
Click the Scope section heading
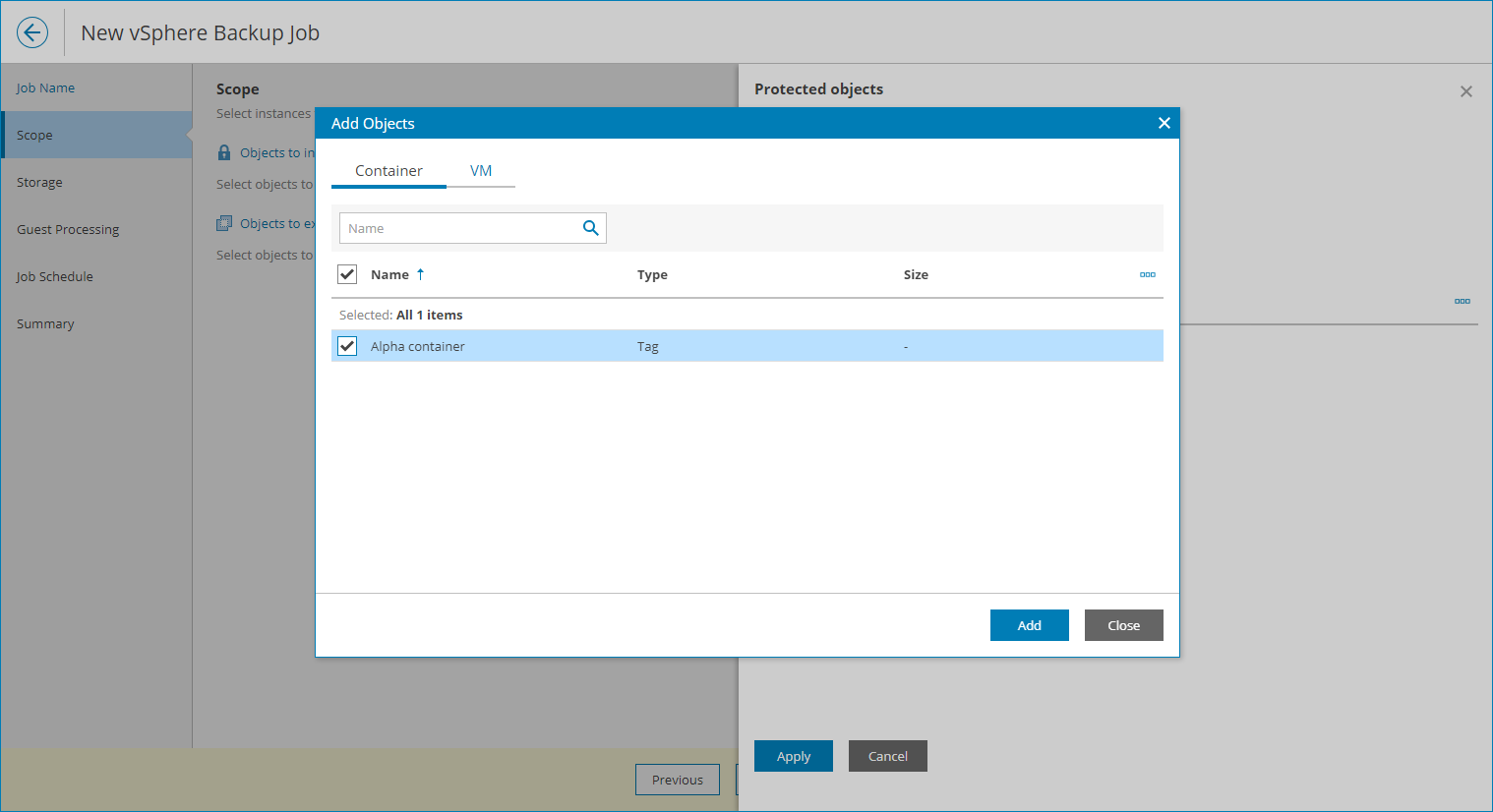coord(237,88)
